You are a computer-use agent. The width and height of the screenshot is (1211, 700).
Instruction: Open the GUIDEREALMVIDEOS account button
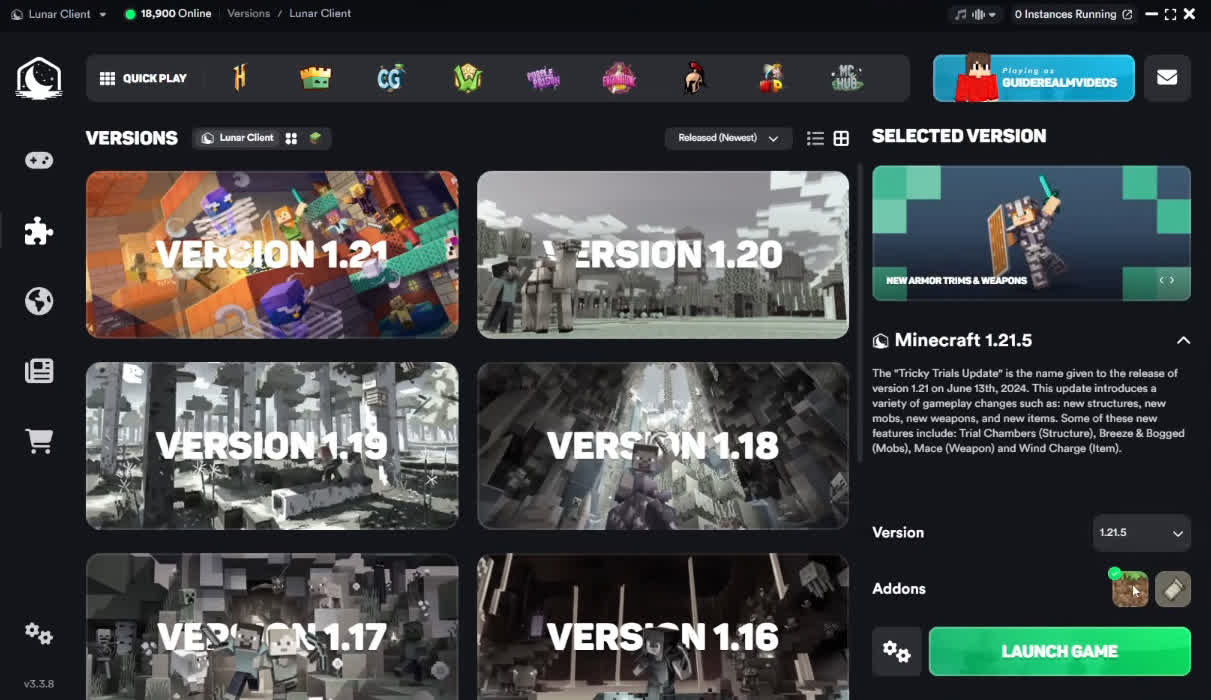tap(1034, 78)
